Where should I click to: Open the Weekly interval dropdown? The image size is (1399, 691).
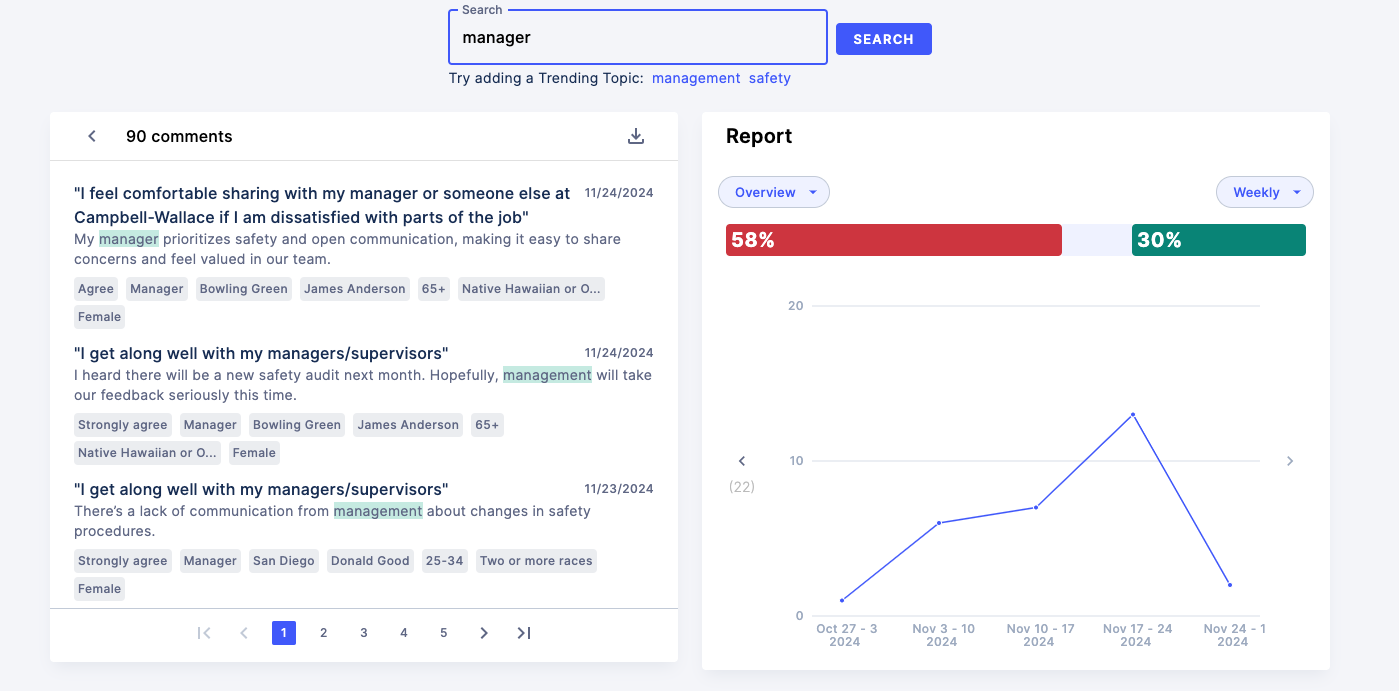point(1264,192)
